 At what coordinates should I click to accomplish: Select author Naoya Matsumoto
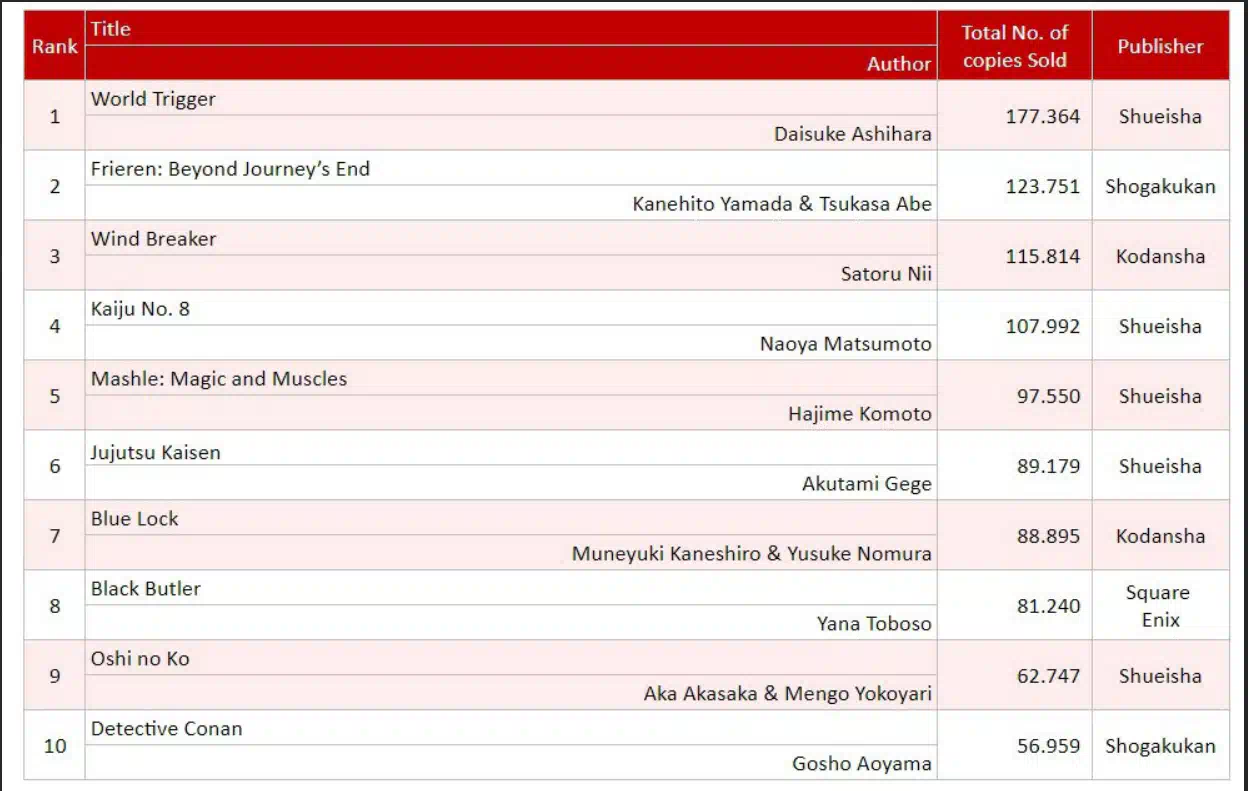(845, 344)
